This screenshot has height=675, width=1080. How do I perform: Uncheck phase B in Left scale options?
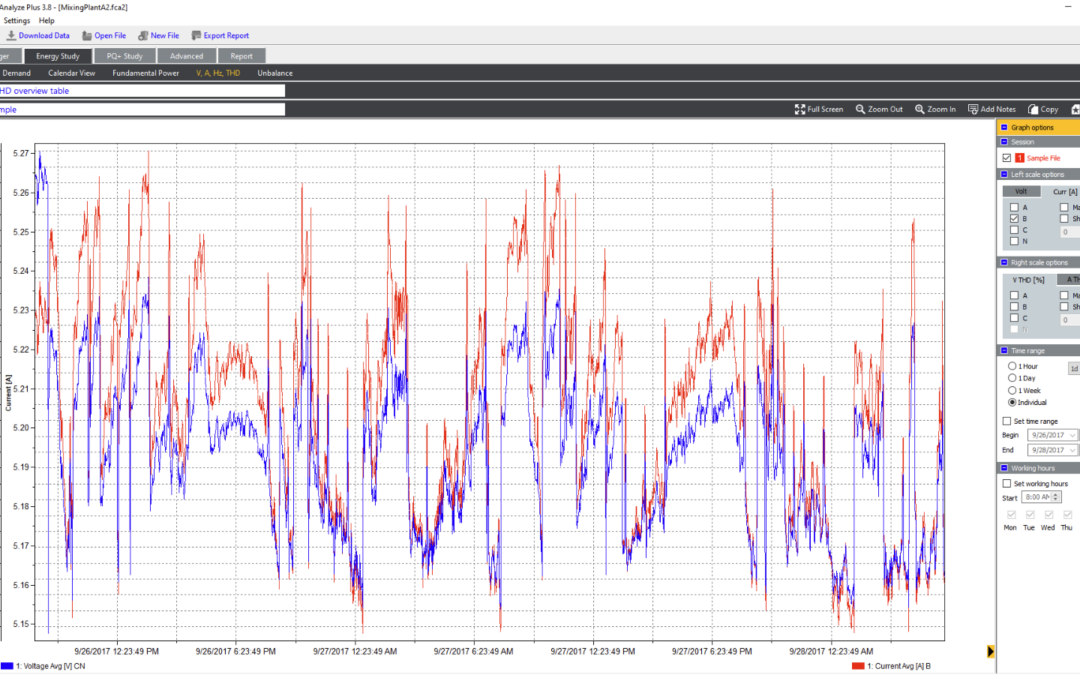tap(1014, 218)
